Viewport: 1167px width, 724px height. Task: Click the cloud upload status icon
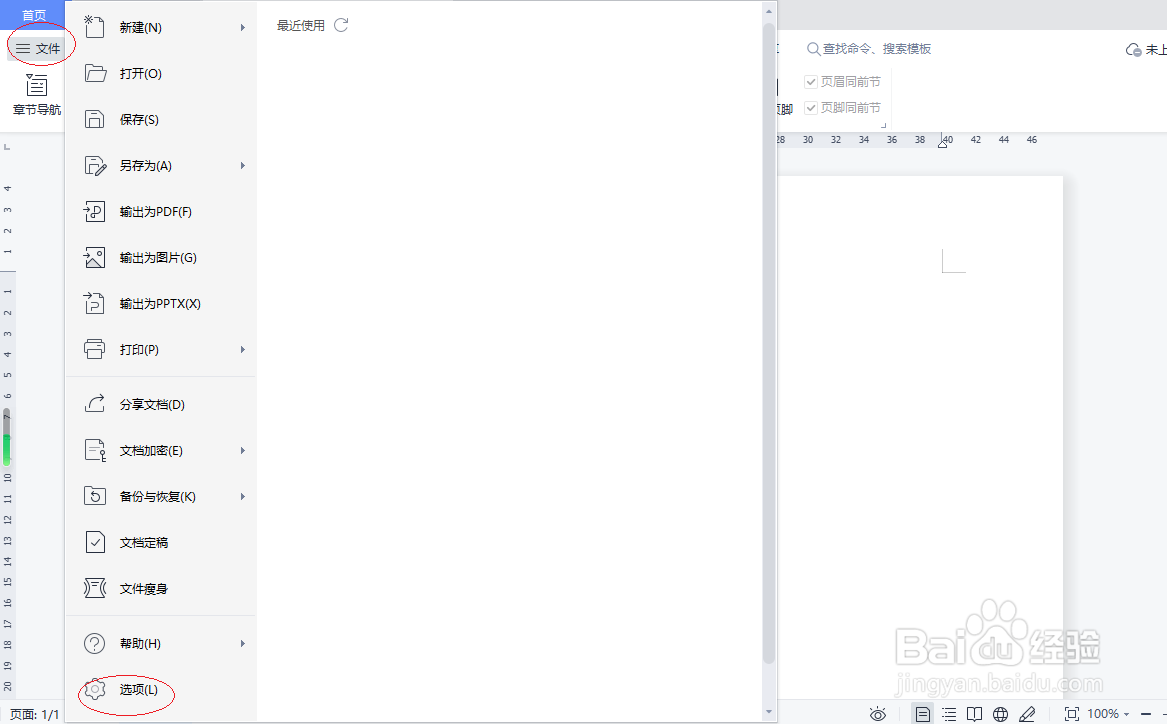(1133, 47)
